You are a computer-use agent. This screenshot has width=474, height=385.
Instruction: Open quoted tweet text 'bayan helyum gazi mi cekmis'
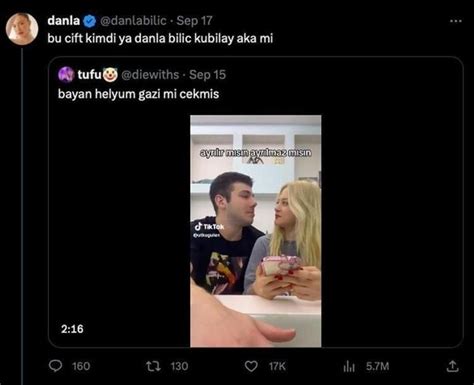[138, 94]
